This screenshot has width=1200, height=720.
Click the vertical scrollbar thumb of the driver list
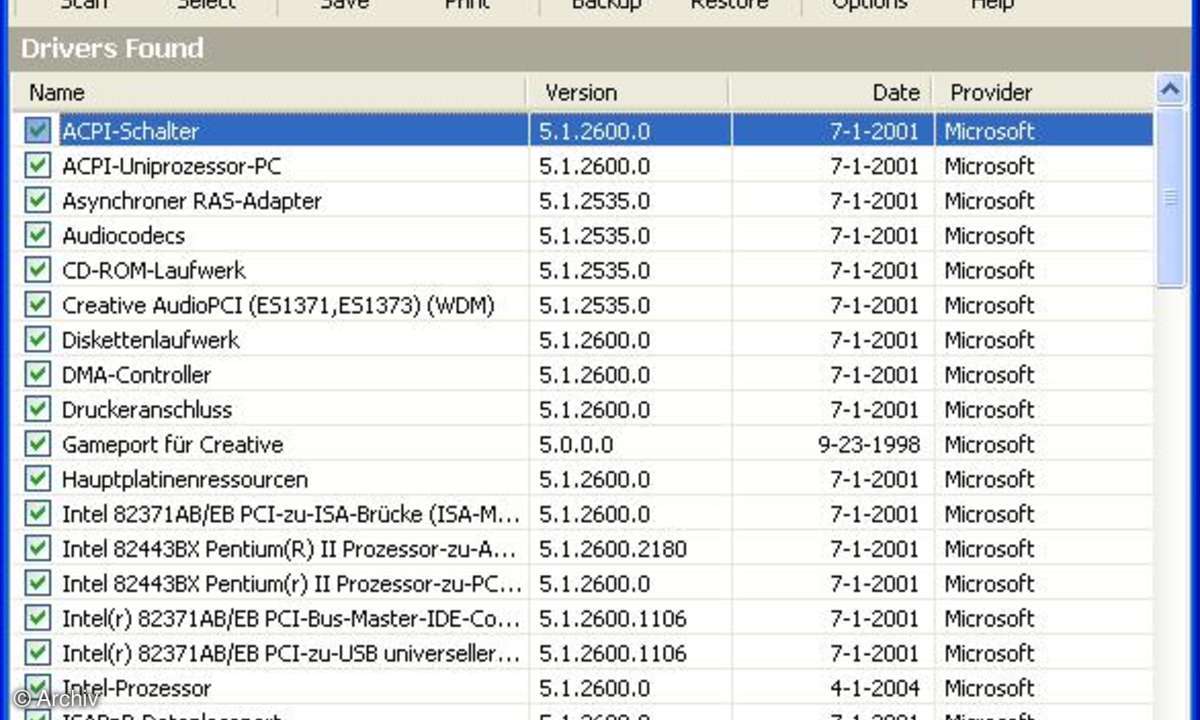[x=1170, y=198]
